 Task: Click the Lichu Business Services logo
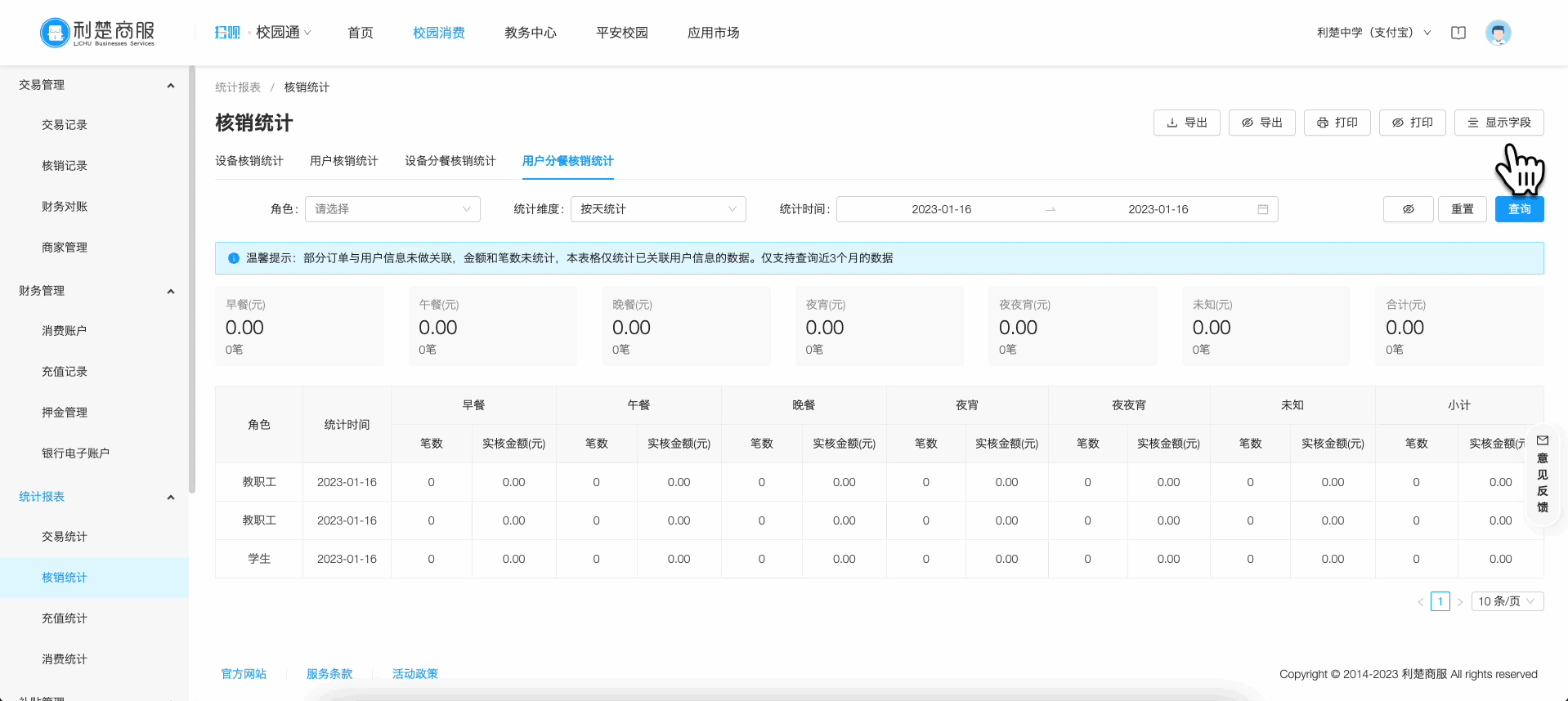click(x=97, y=33)
